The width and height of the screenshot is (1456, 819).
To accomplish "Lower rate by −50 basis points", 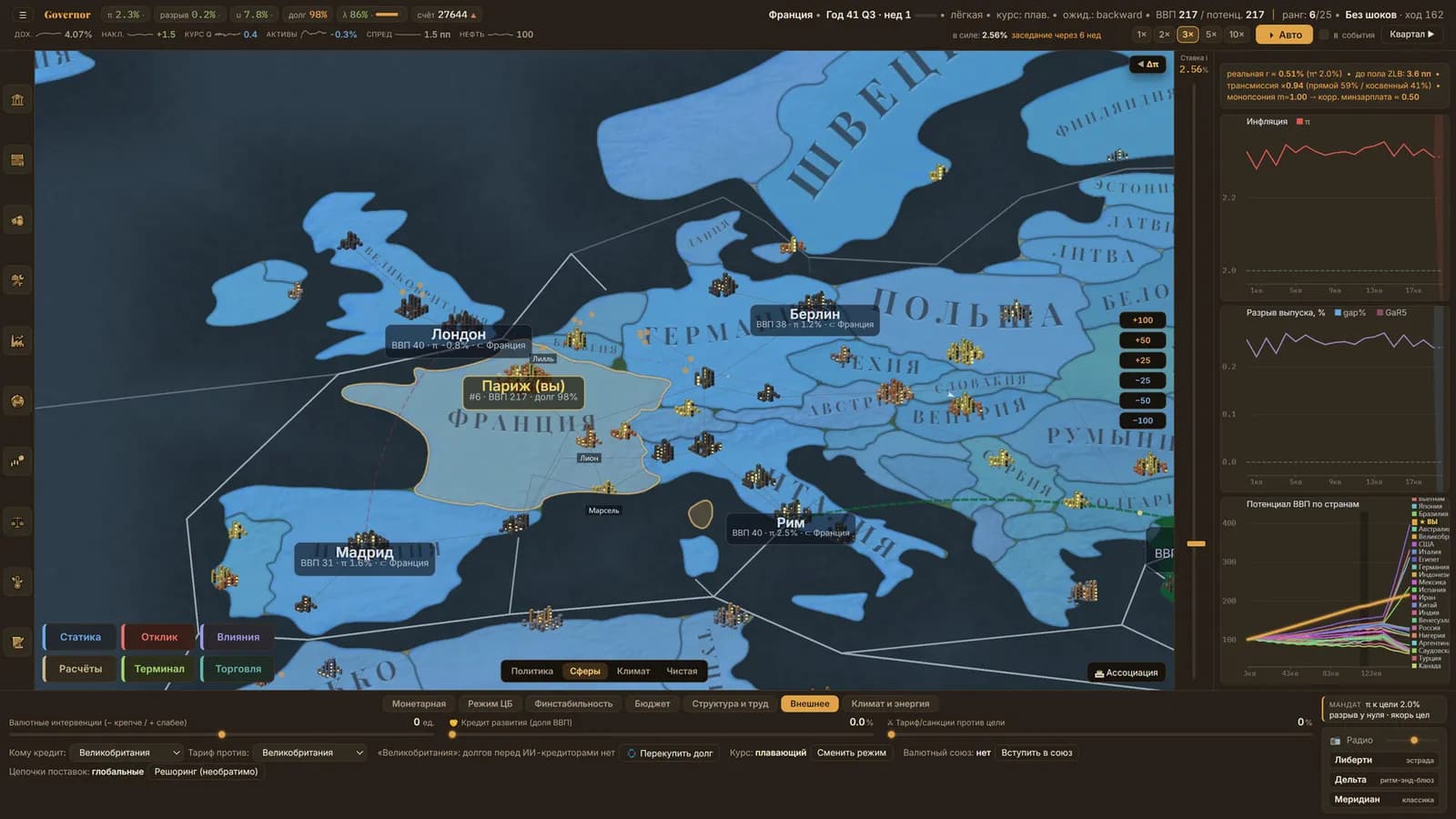I will click(x=1142, y=400).
